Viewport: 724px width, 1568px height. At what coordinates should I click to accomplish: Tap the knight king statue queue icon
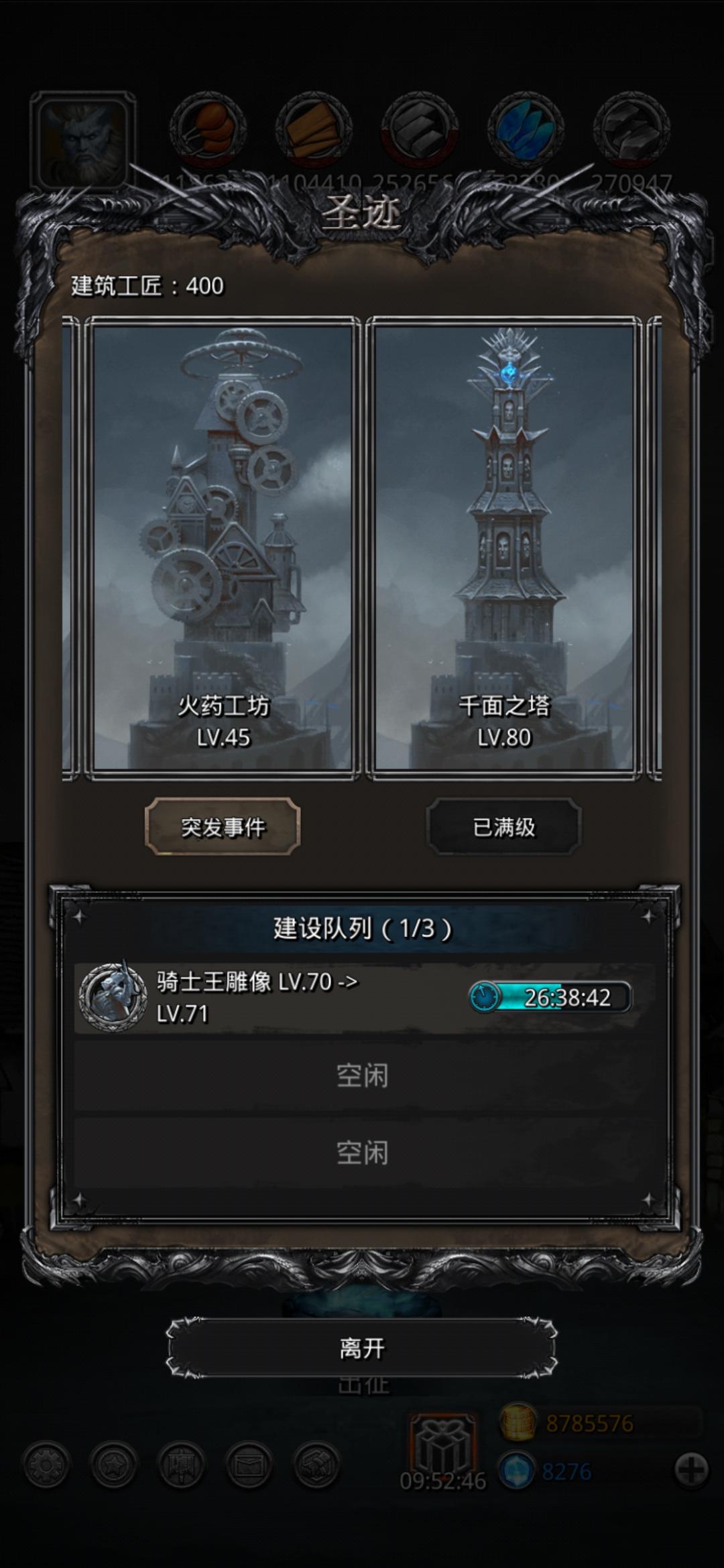click(x=113, y=997)
